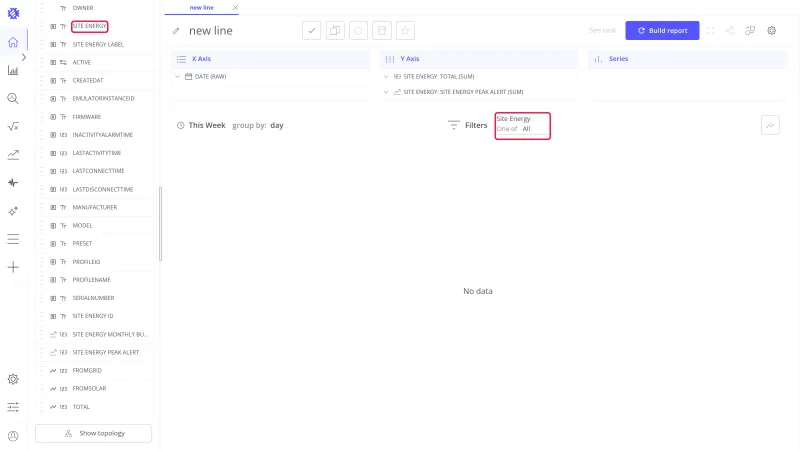Open the Site Energy filter dropdown
The image size is (800, 450).
(x=522, y=126)
